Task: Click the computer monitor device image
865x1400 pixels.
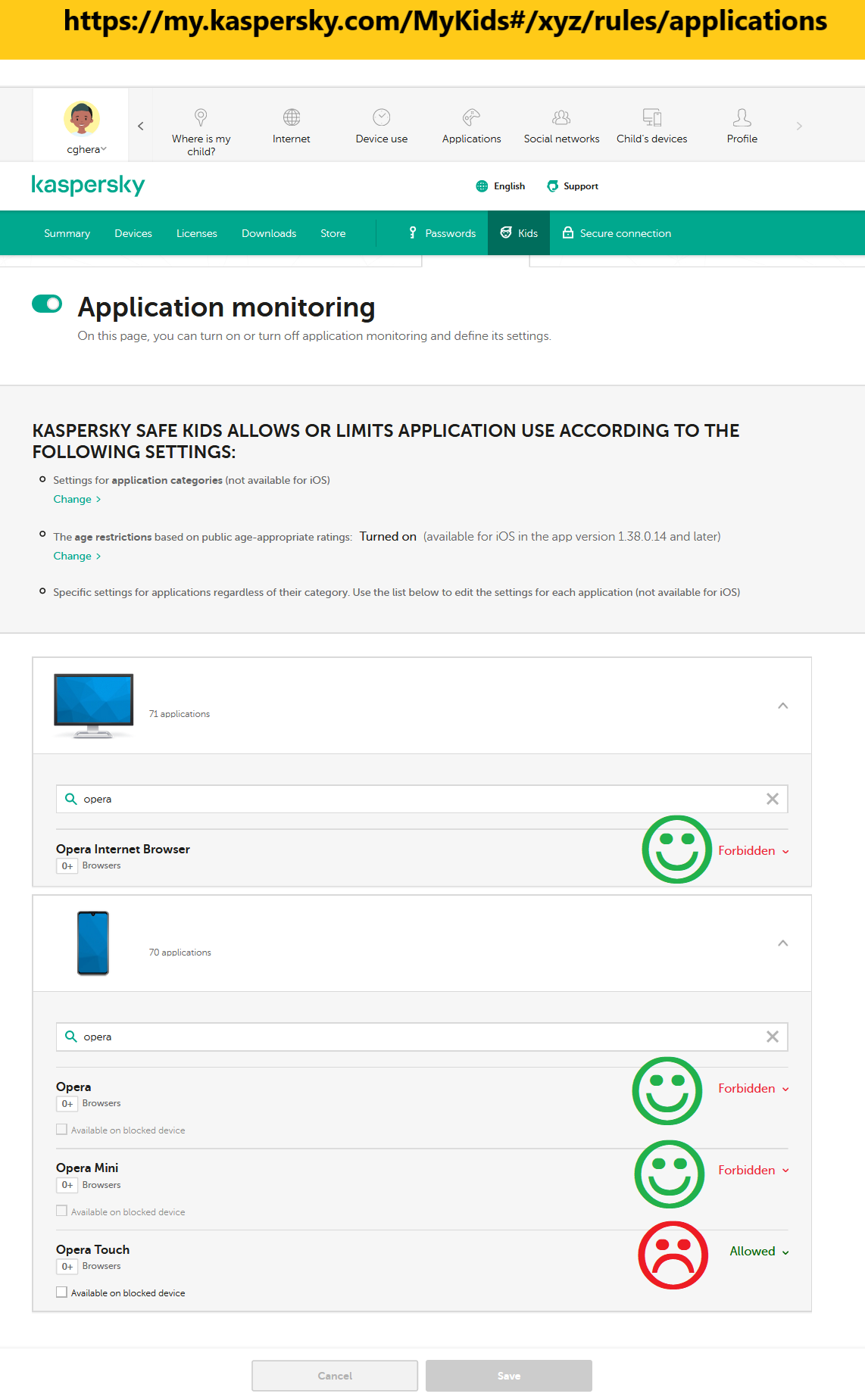Action: (x=94, y=706)
